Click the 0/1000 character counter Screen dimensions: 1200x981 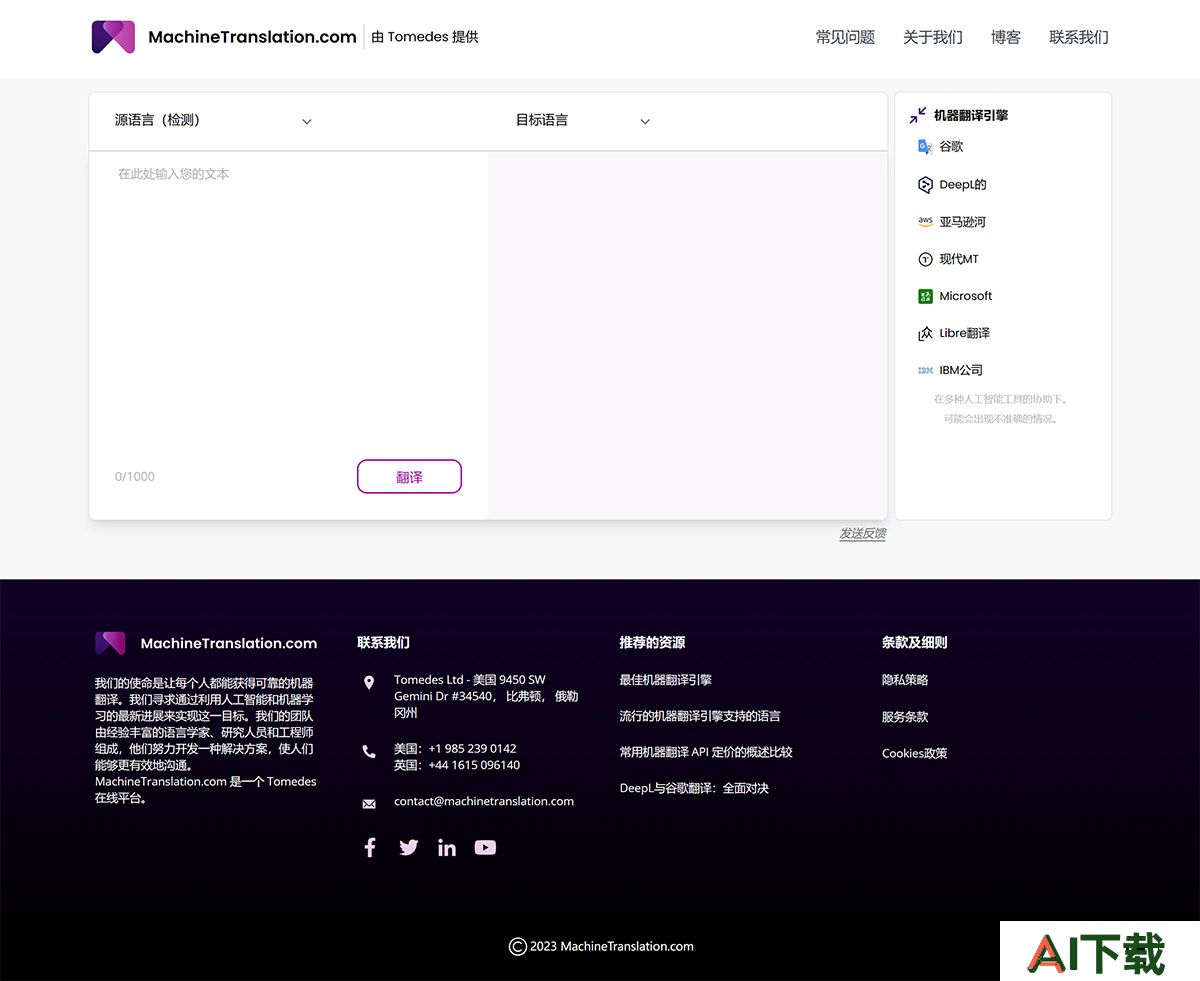tap(135, 477)
